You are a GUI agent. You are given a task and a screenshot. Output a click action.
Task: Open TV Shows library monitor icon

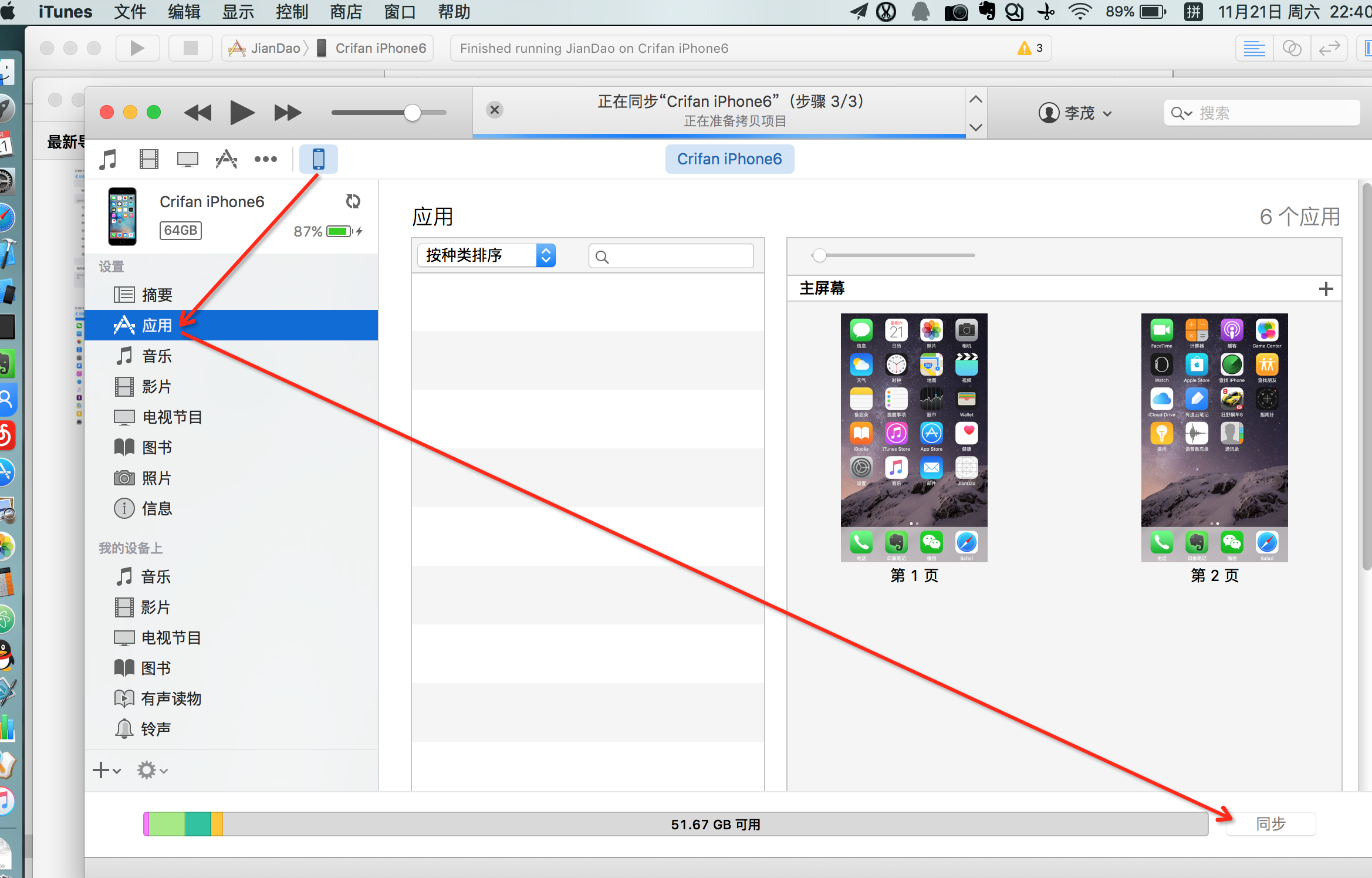pyautogui.click(x=187, y=159)
